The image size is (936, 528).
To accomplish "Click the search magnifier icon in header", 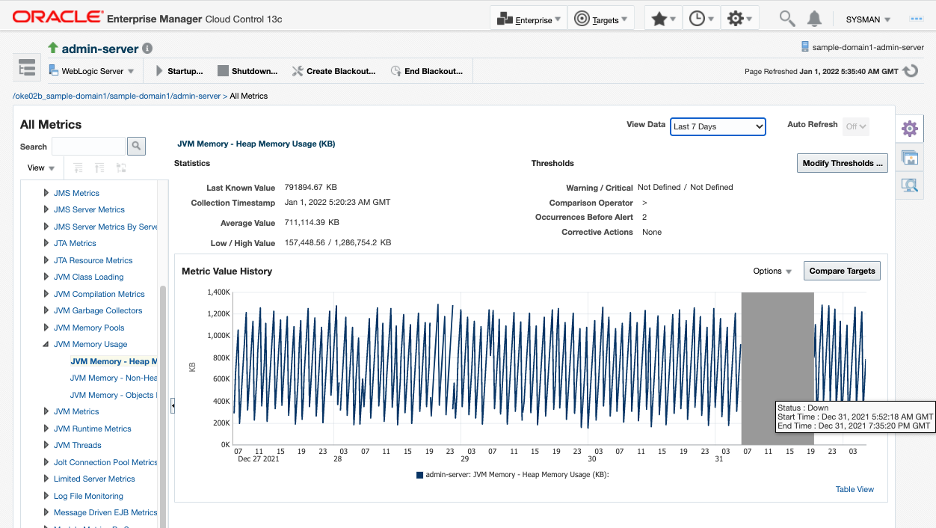I will pos(787,19).
